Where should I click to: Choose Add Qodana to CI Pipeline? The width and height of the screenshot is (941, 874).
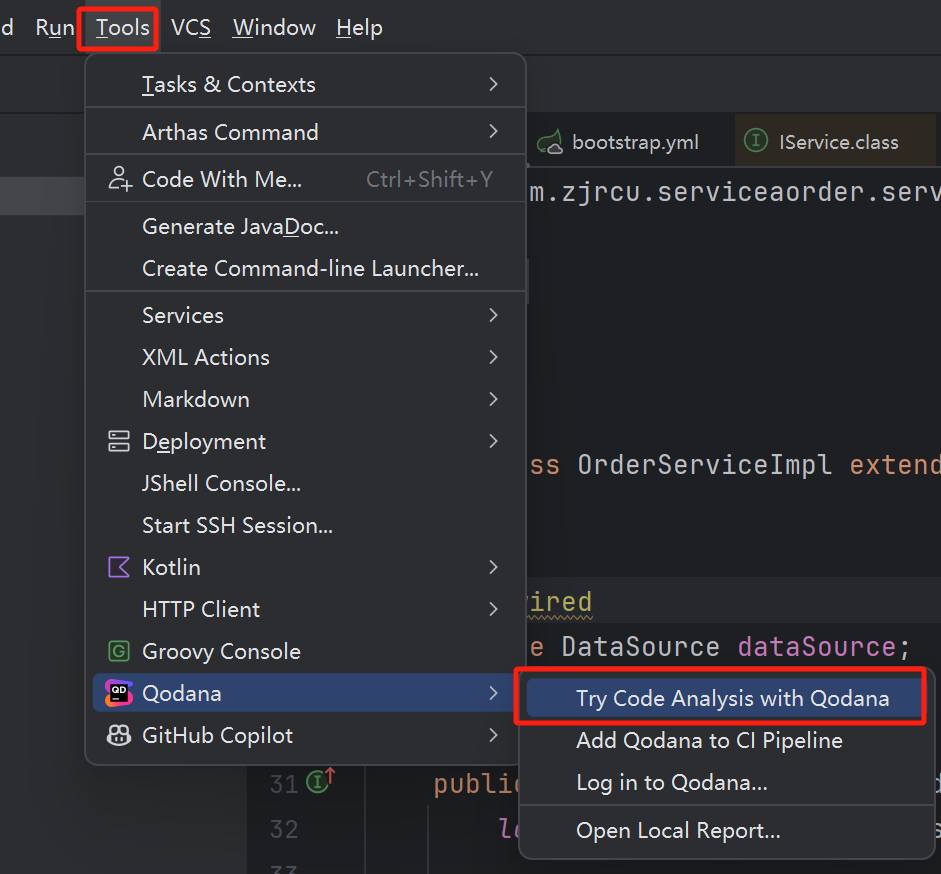coord(709,740)
